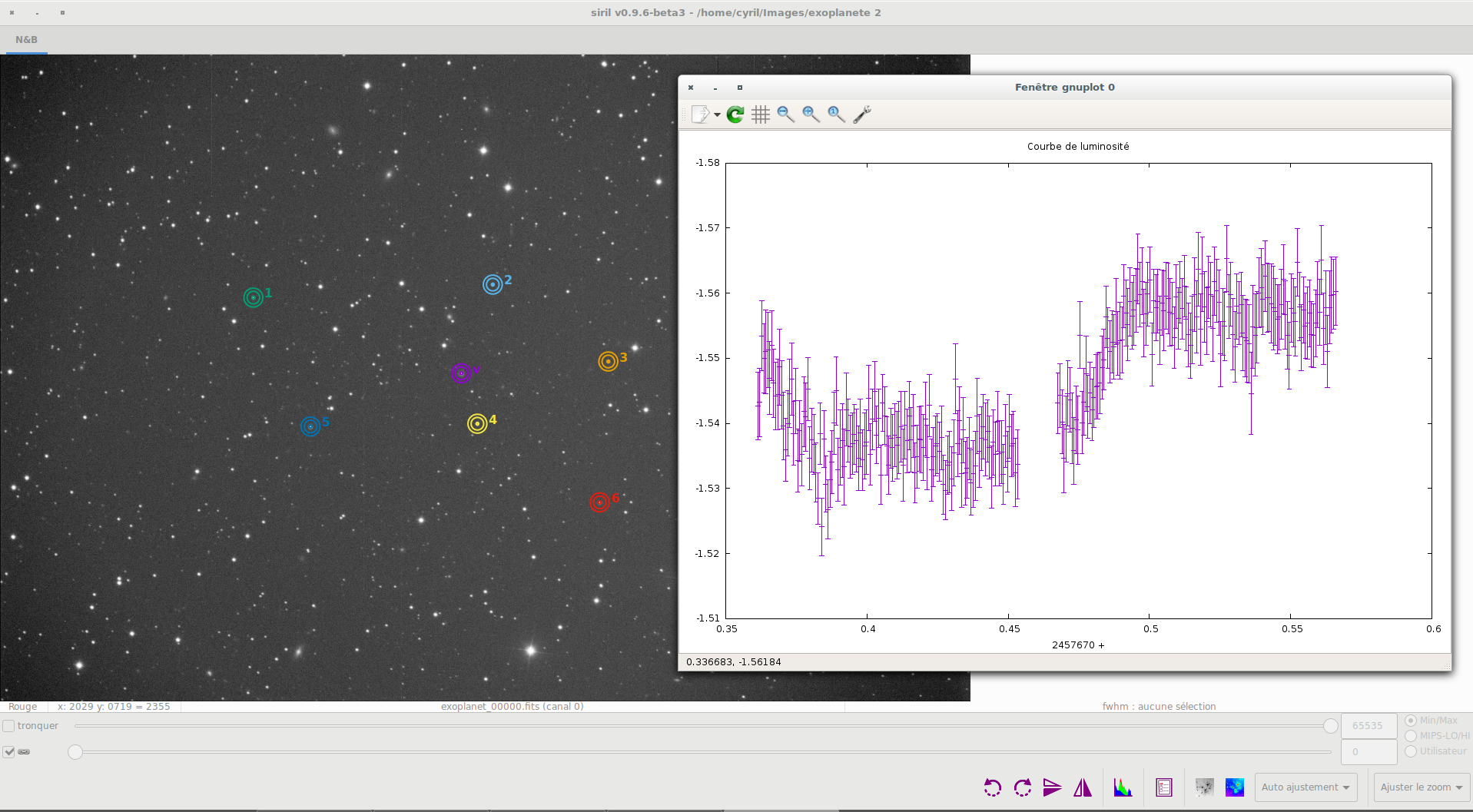Click the 65535 value input field
This screenshot has height=812, width=1473.
click(1368, 726)
